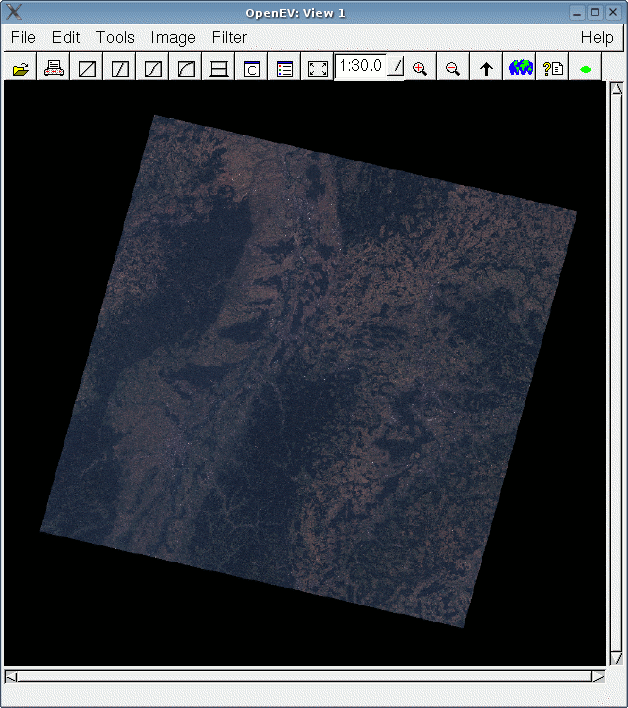The image size is (628, 708).
Task: Click the fit-to-extents arrows icon
Action: 318,69
